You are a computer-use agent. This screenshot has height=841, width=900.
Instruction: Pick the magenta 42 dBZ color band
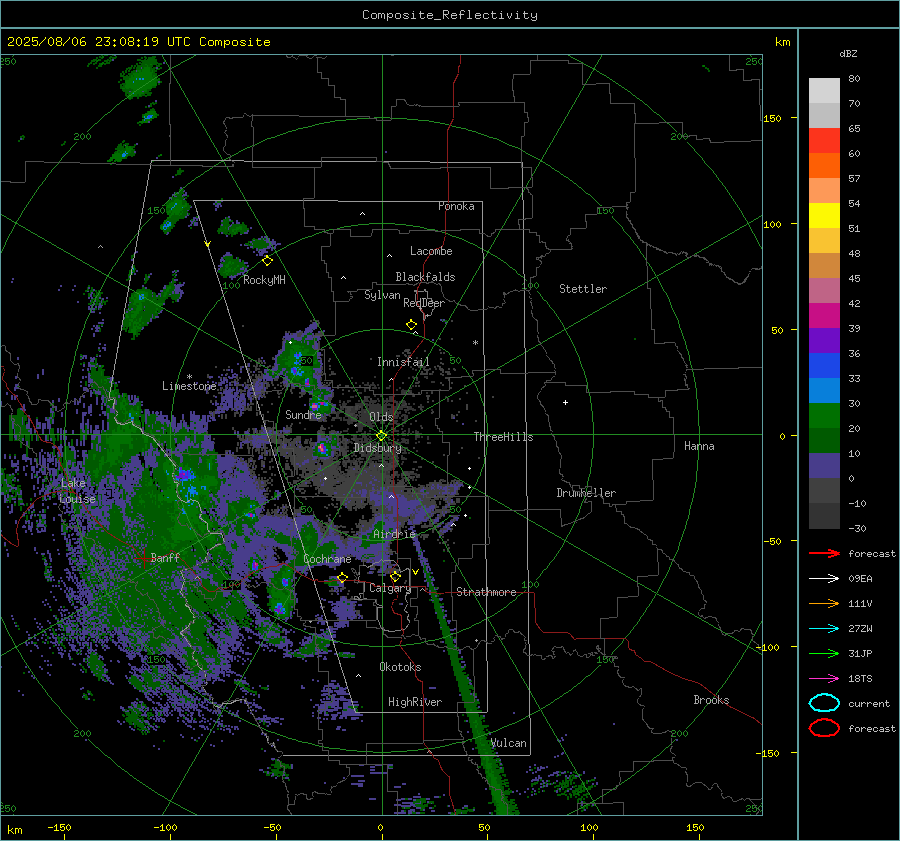(824, 315)
